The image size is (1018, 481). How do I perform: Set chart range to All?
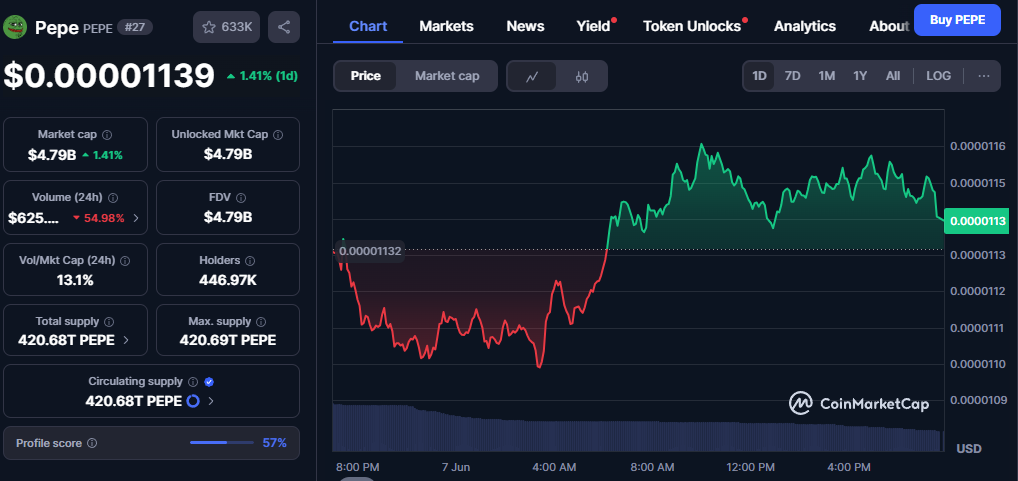point(893,76)
